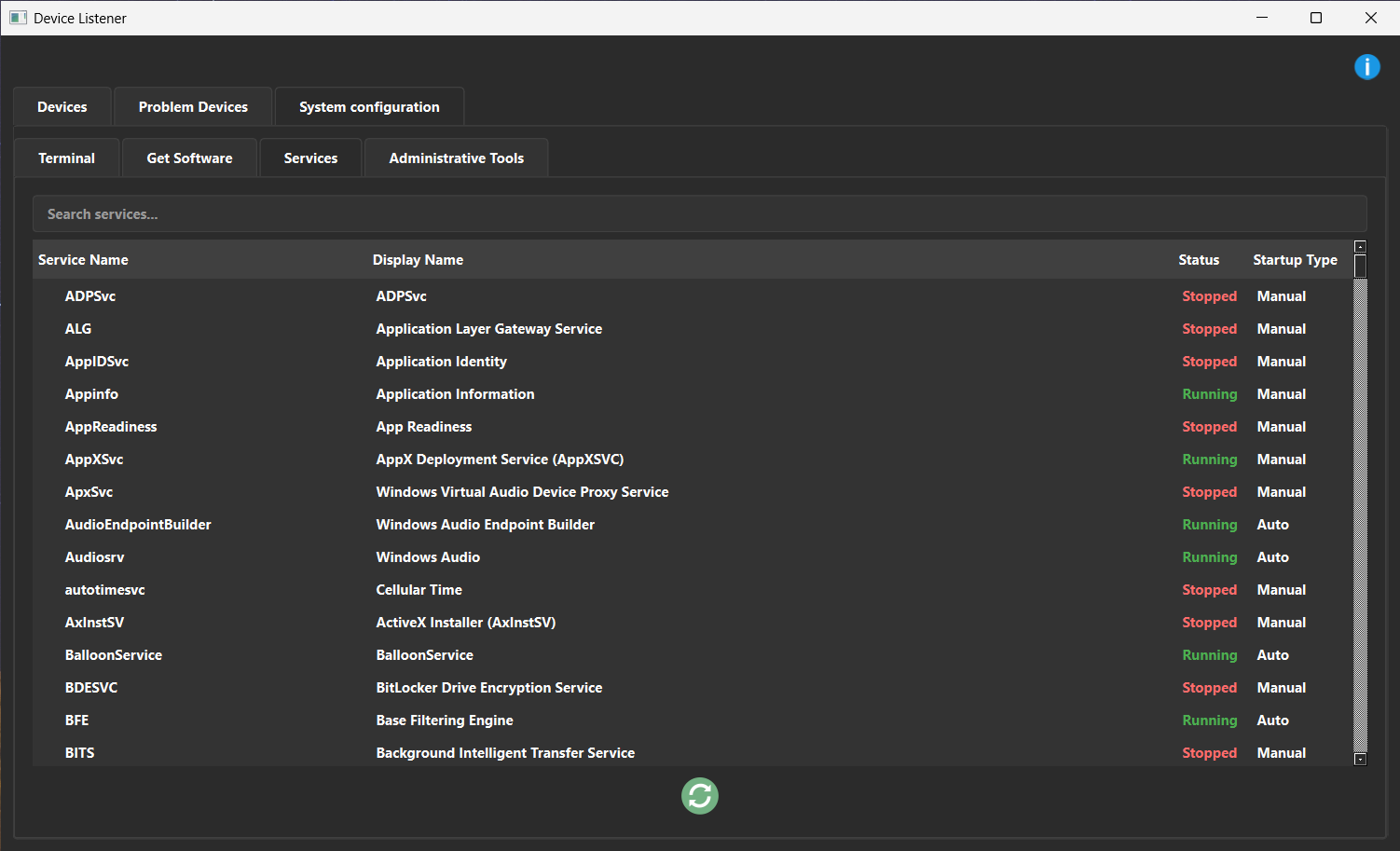This screenshot has width=1400, height=851.
Task: Open the Terminal sub-tab
Action: point(66,158)
